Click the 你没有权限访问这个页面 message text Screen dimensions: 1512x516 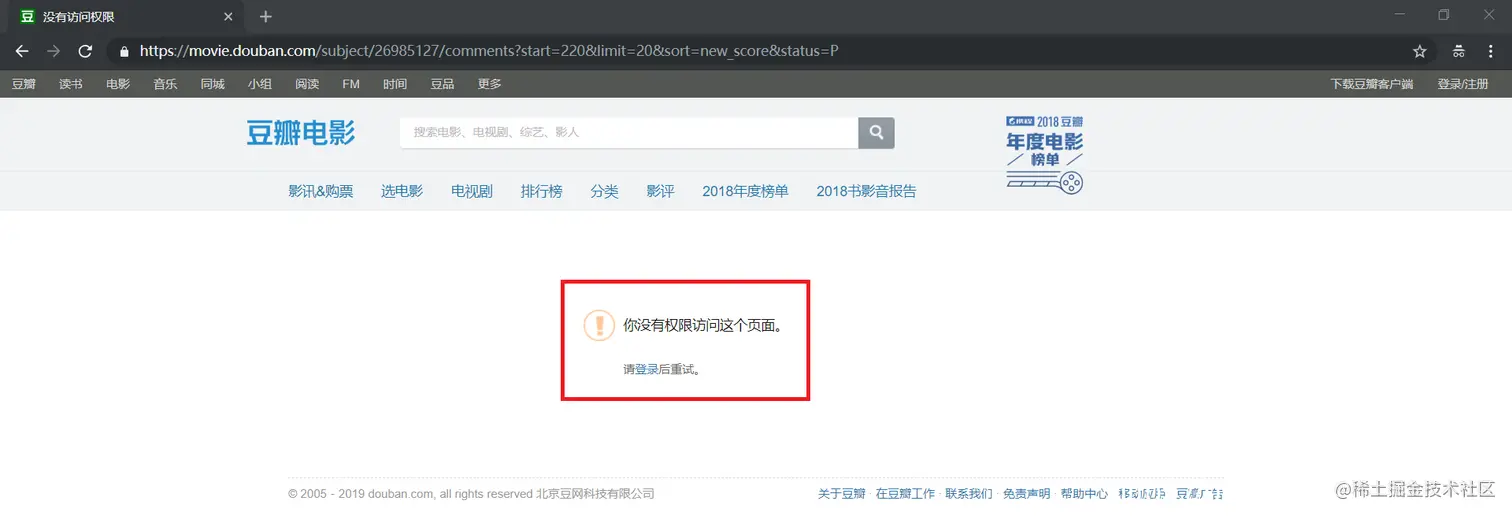702,326
